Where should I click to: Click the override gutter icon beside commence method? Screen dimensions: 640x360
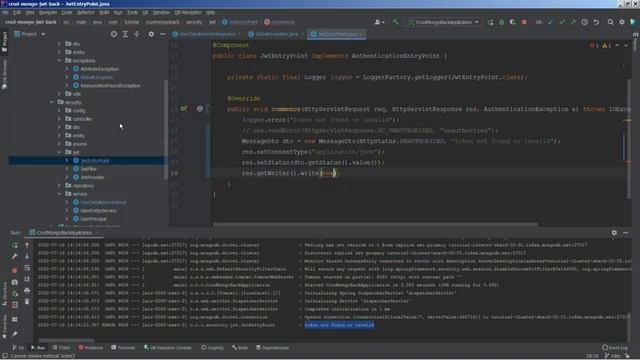pos(184,109)
